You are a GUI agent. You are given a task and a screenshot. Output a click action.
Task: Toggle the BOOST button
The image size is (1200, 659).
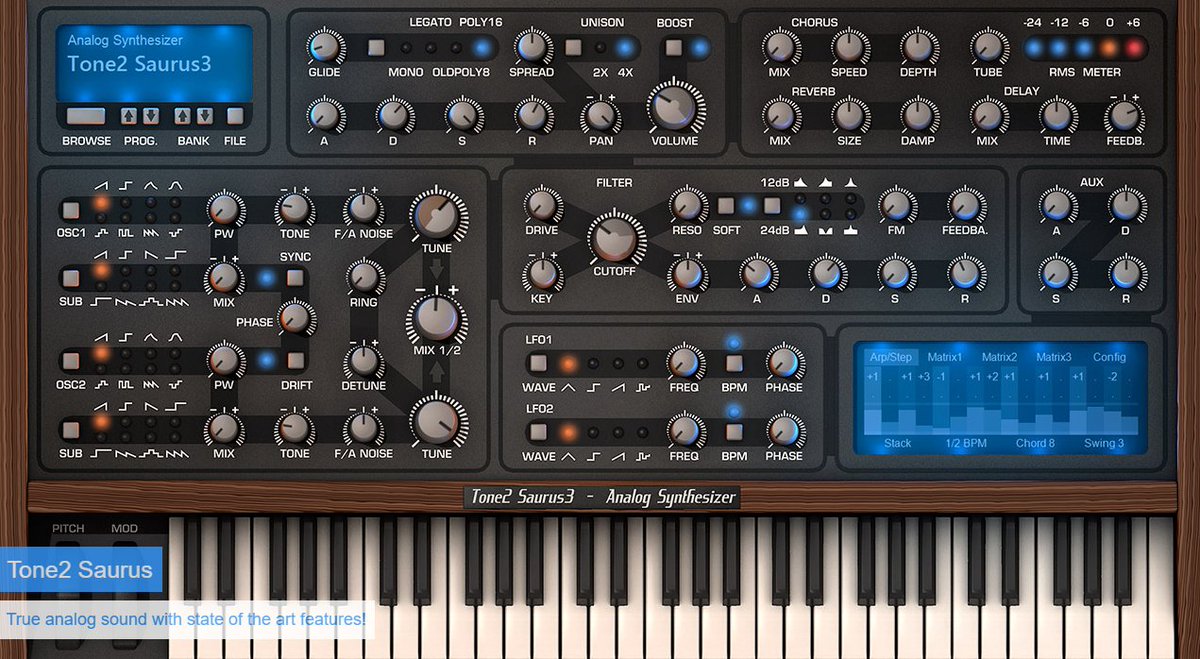(x=674, y=47)
